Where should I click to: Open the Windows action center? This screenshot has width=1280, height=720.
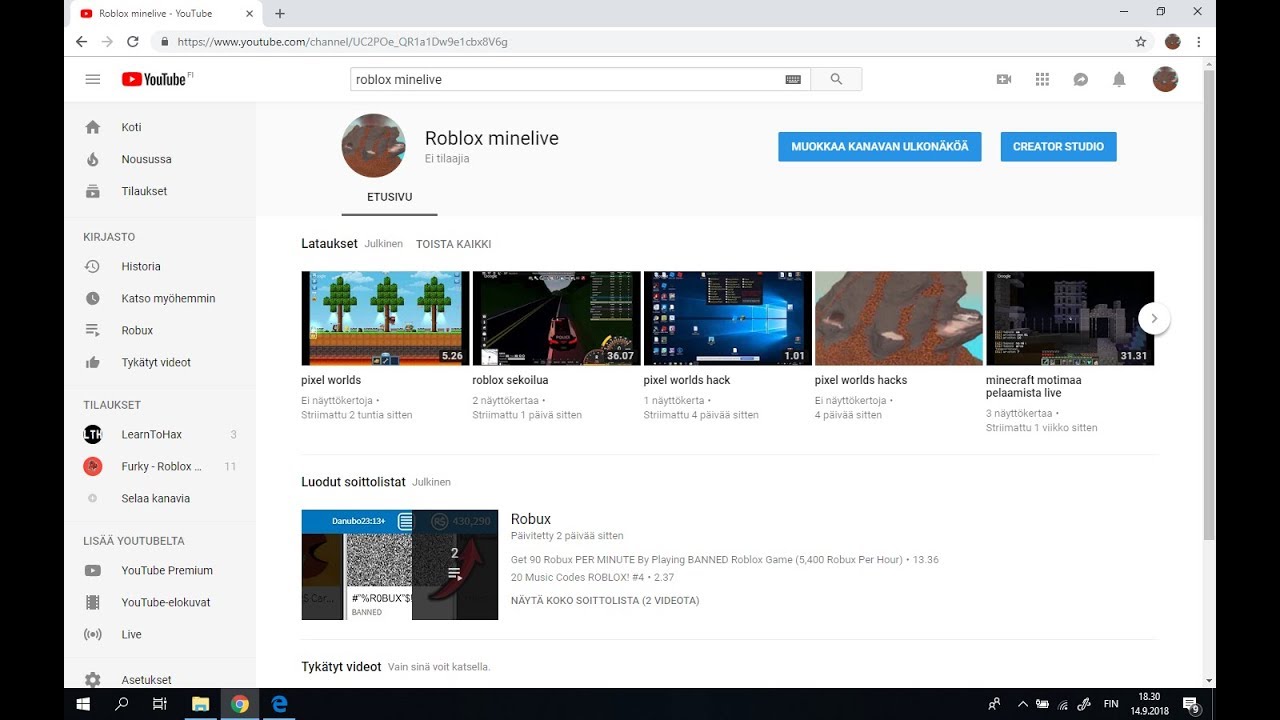[x=1191, y=705]
